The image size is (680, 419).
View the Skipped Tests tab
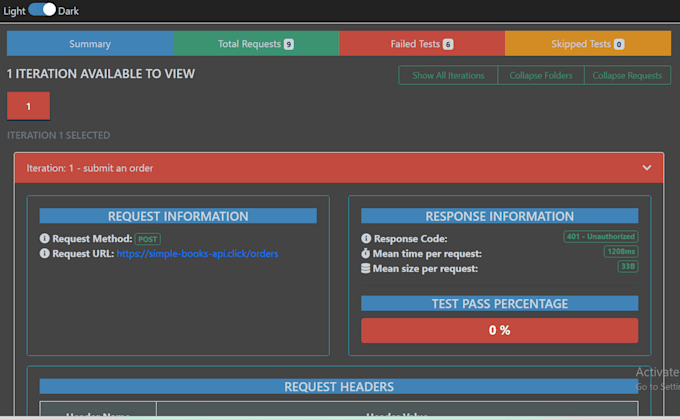(588, 43)
